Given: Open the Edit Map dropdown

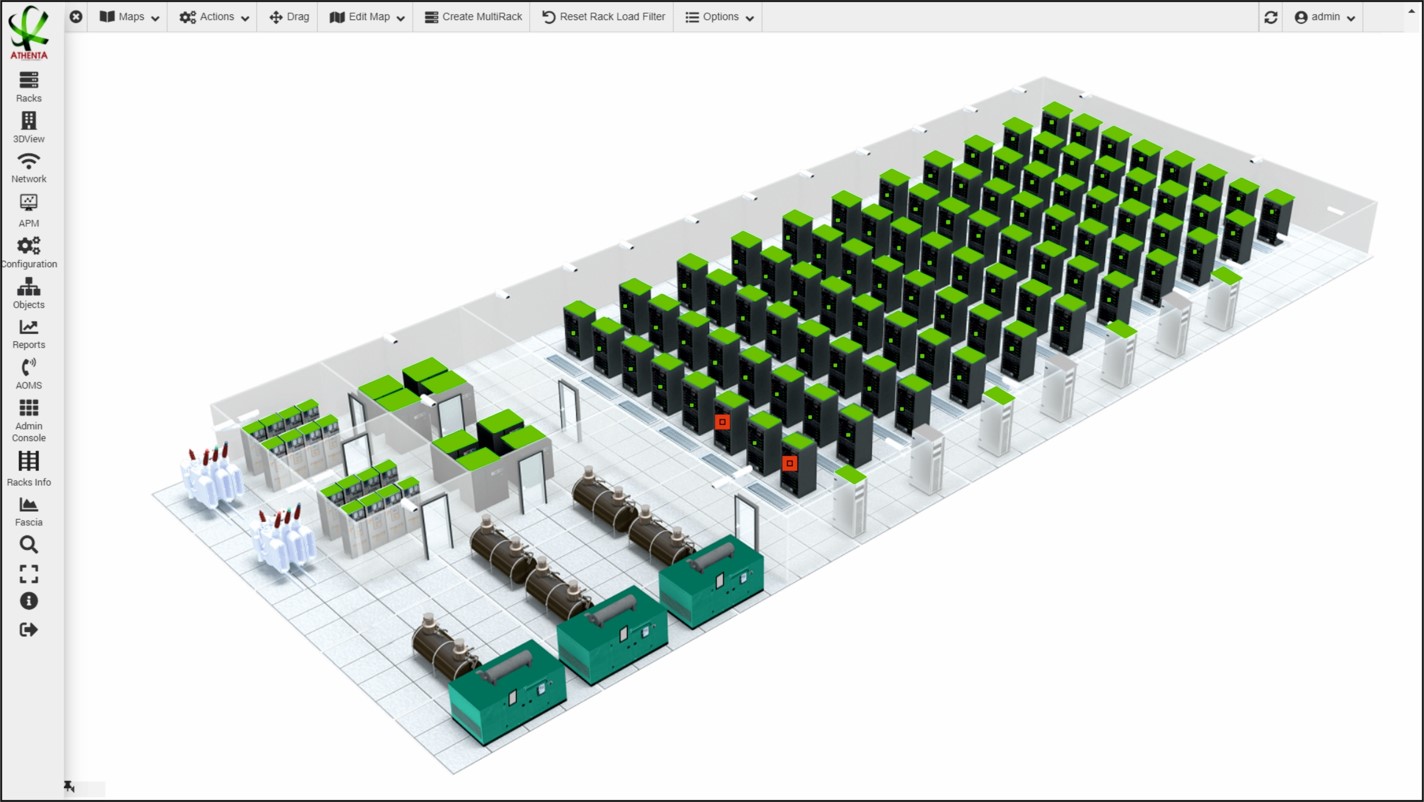Looking at the screenshot, I should pos(367,17).
